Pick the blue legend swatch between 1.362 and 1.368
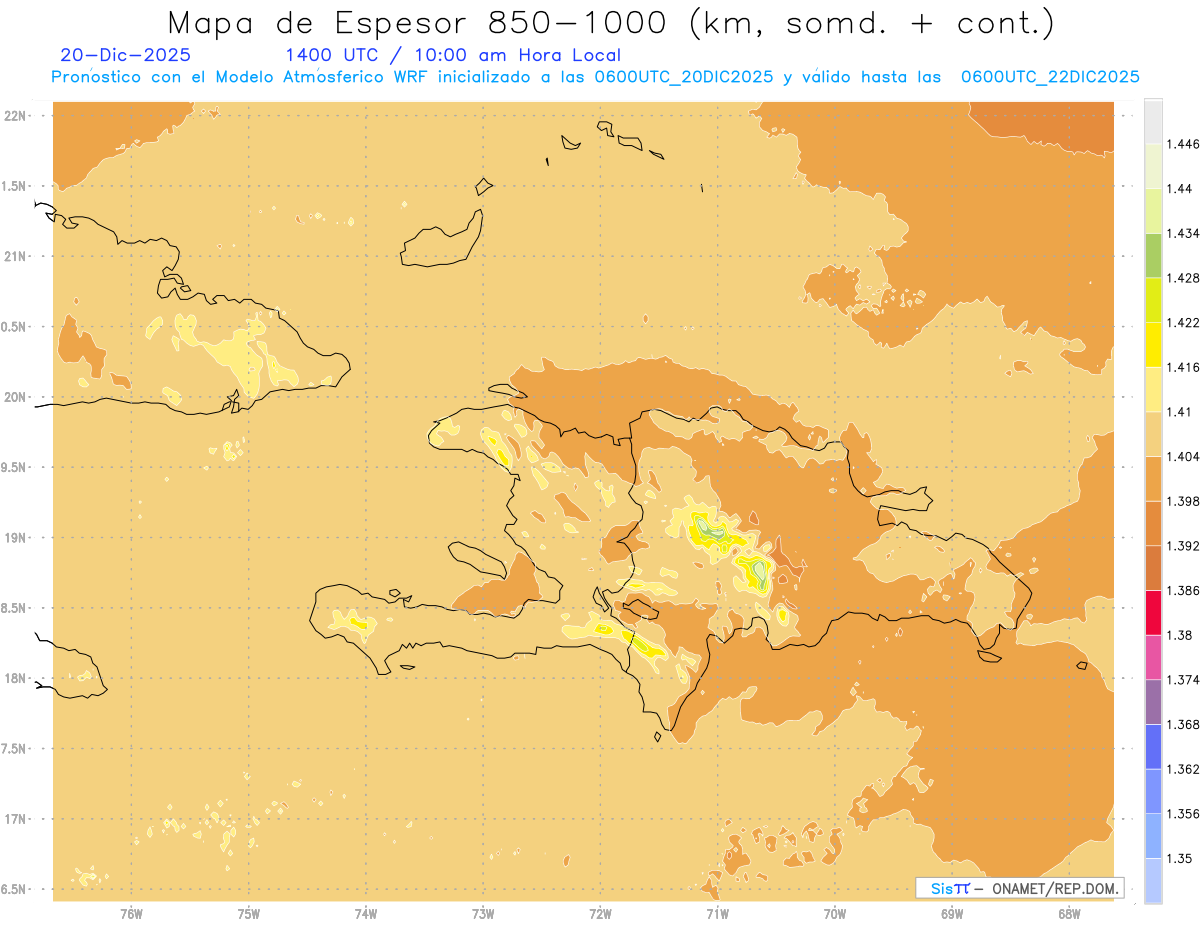The image size is (1200, 927). 1153,747
